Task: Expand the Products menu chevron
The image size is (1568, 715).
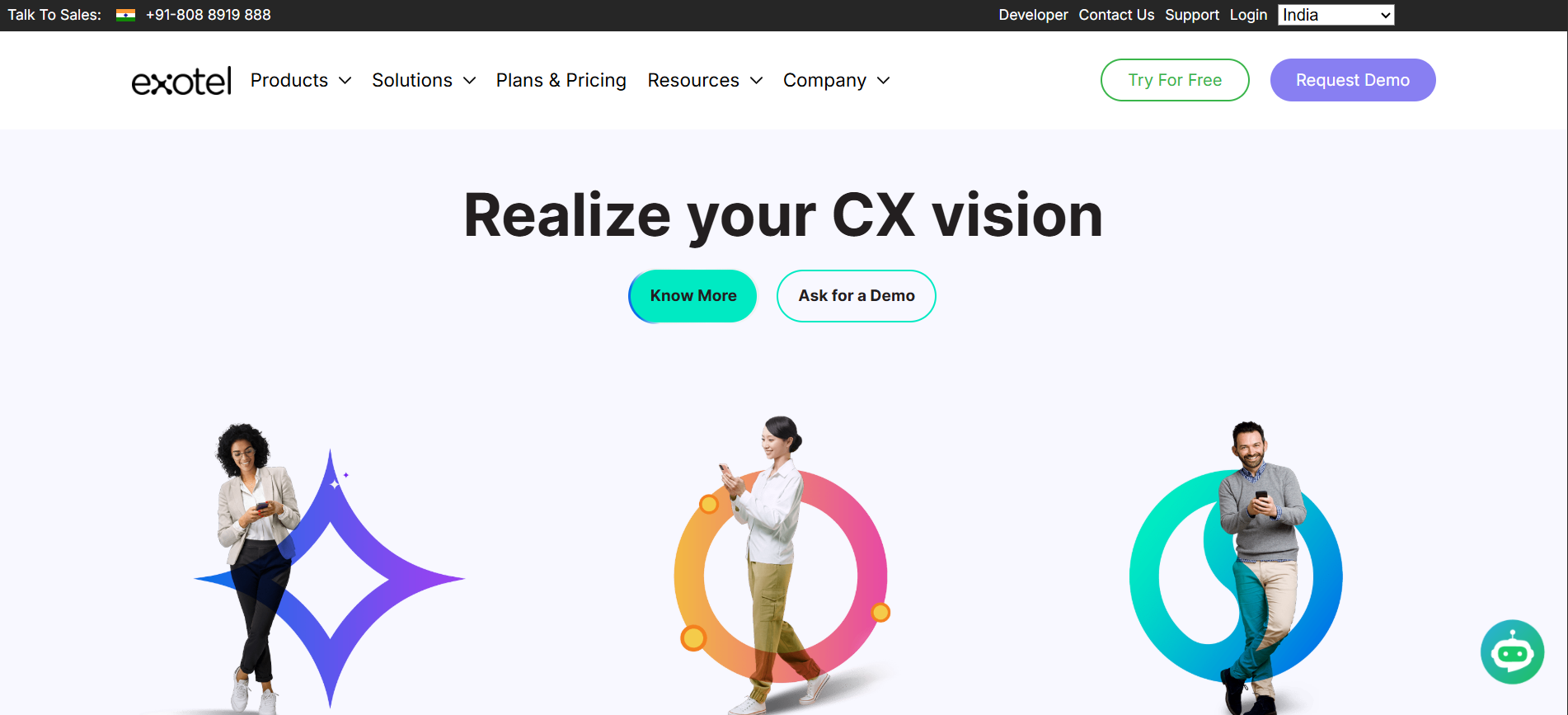Action: click(x=345, y=81)
